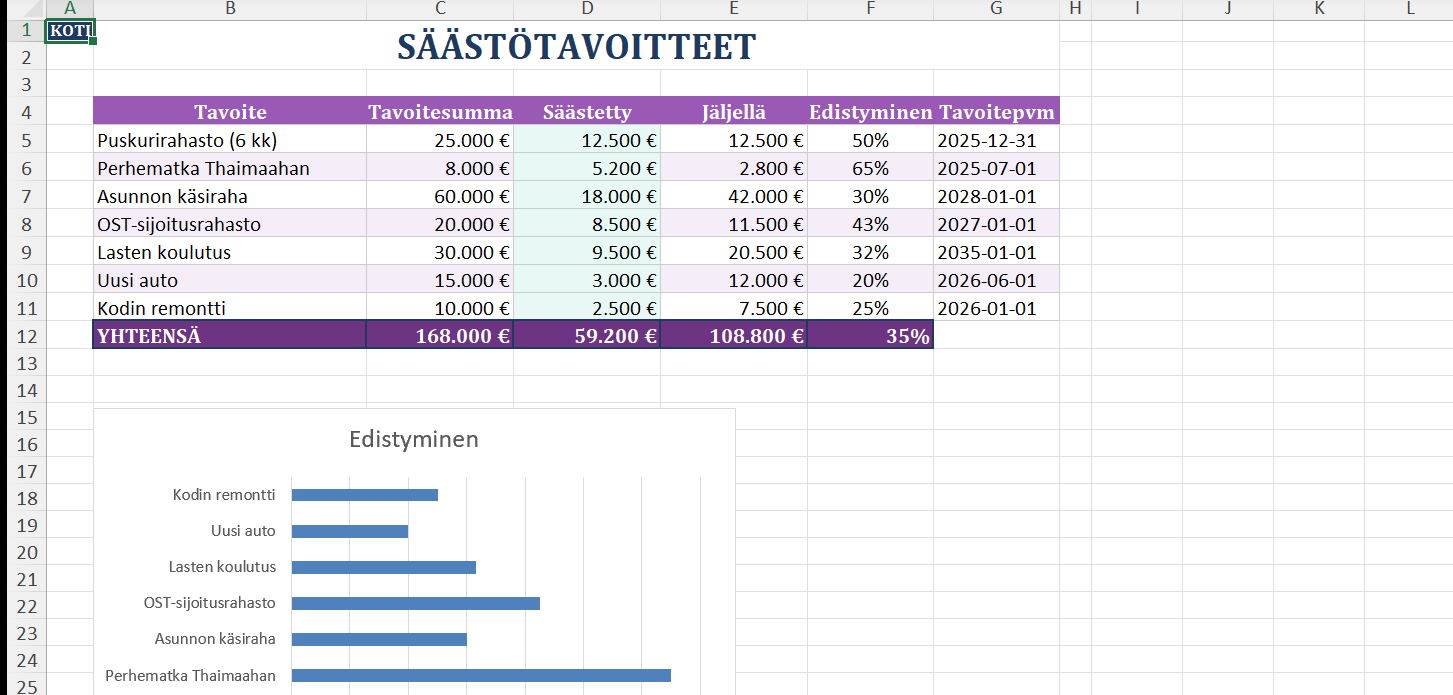
Task: Click the Perhematka Thaimaahan bar in chart
Action: [480, 675]
